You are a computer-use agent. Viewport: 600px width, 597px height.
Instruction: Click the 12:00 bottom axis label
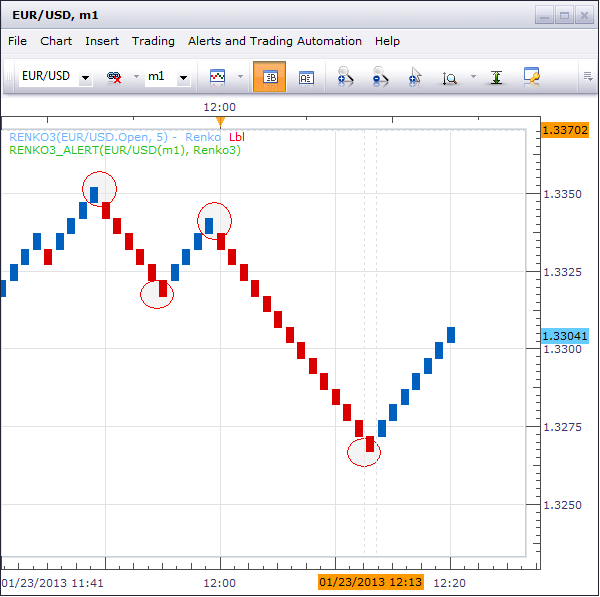point(219,583)
